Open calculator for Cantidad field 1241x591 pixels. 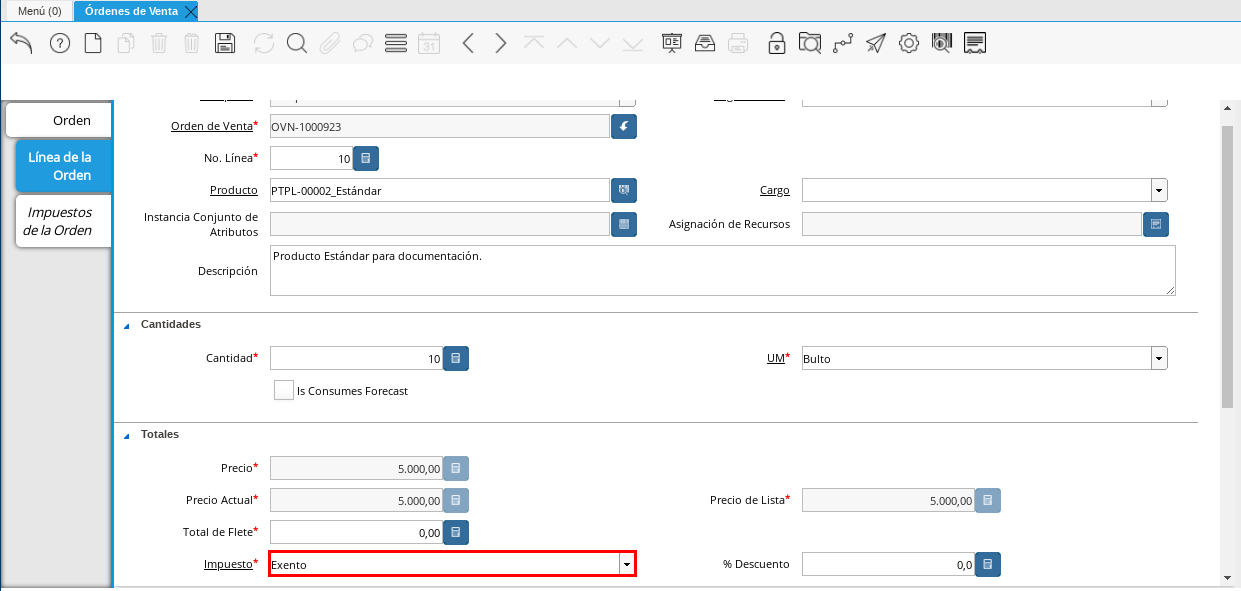click(456, 358)
